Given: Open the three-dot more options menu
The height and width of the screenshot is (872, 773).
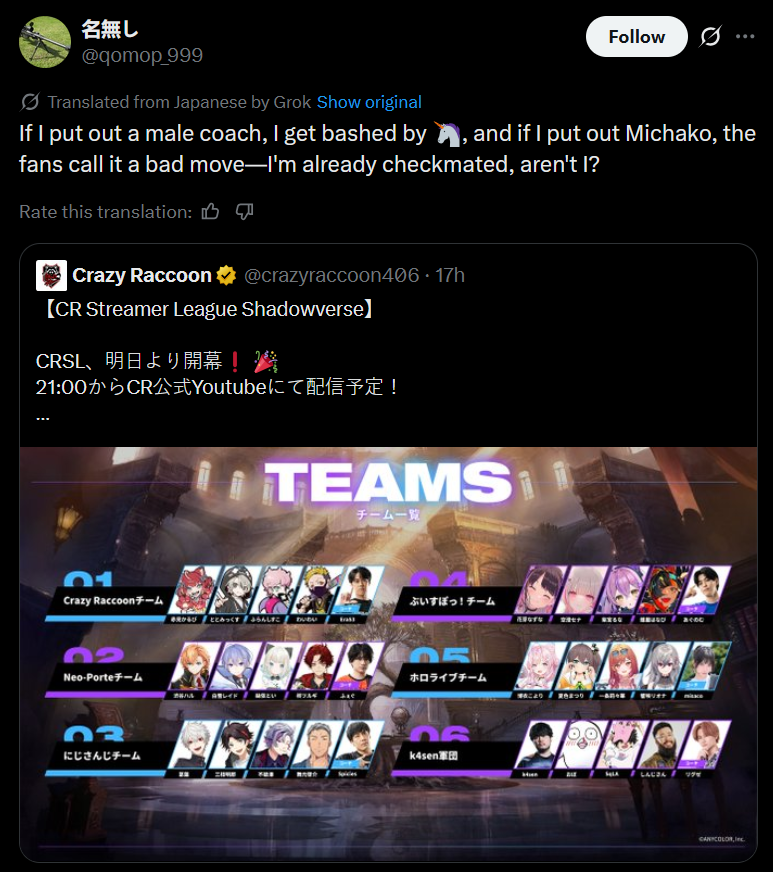Looking at the screenshot, I should (745, 37).
